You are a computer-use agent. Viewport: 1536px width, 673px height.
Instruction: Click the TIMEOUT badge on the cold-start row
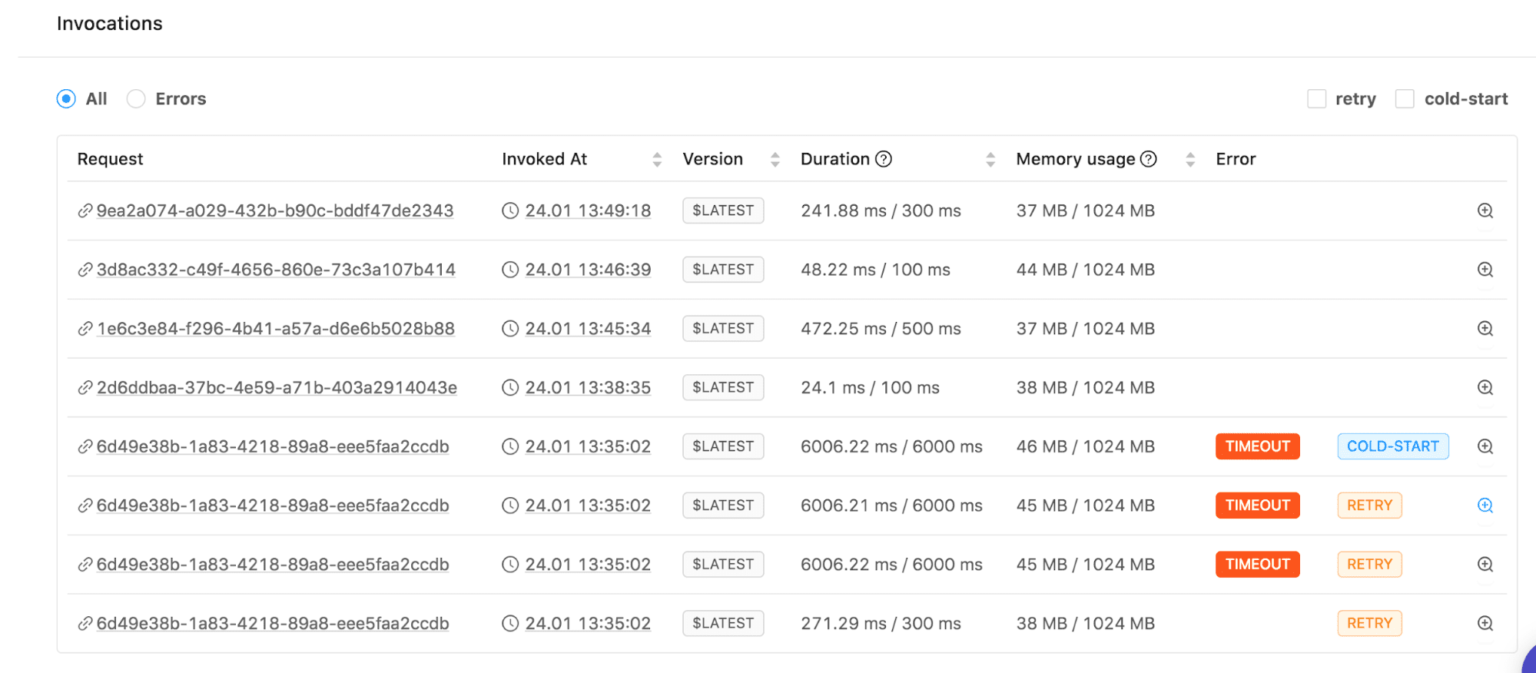[1257, 446]
